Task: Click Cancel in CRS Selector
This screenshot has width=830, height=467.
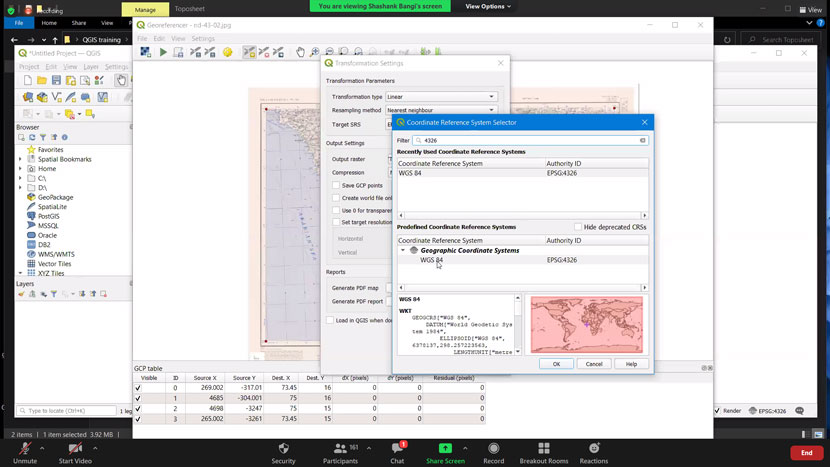Action: click(593, 364)
